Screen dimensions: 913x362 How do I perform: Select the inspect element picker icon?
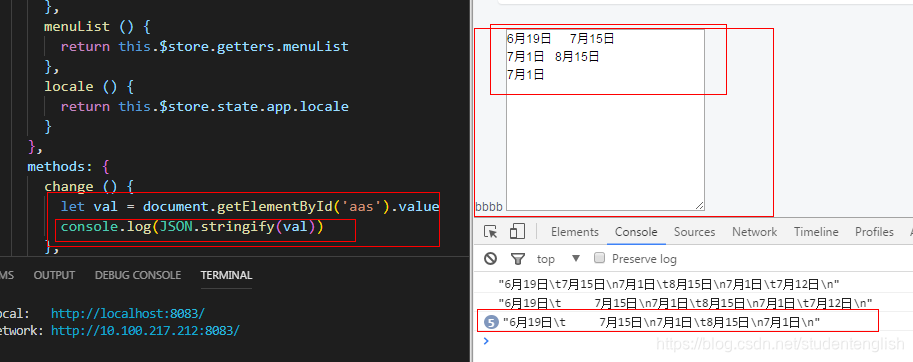click(x=491, y=232)
